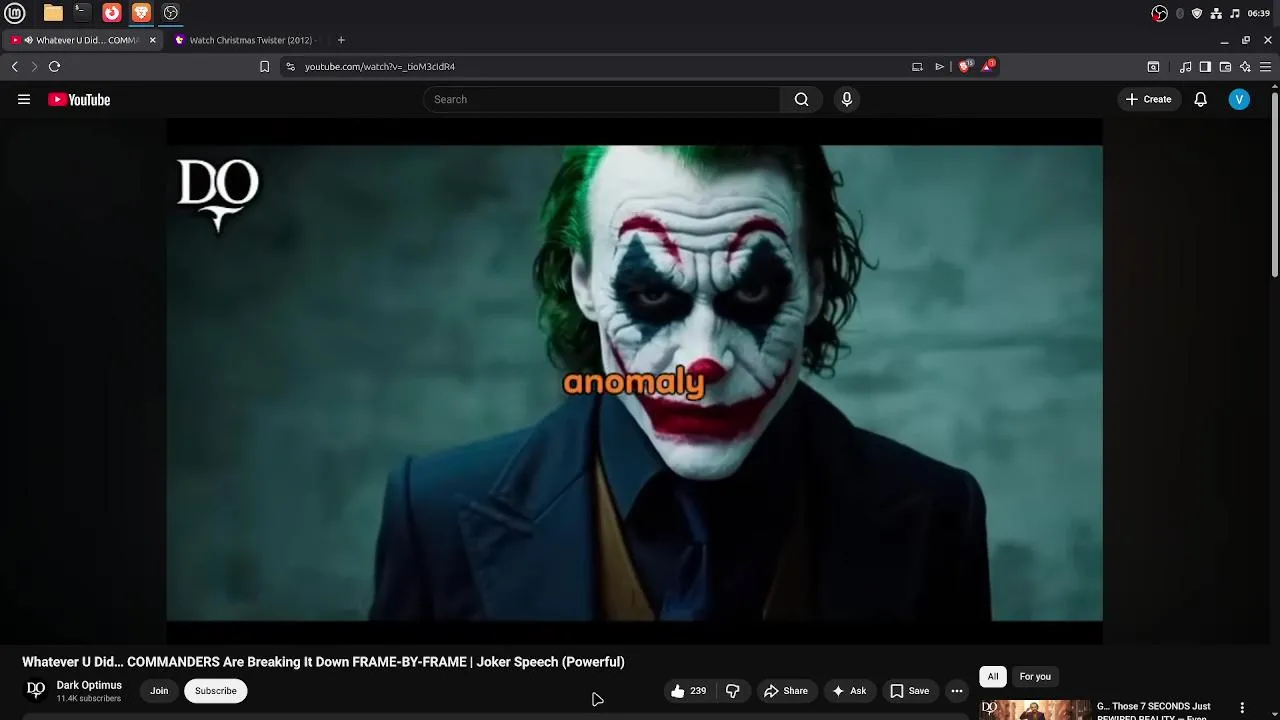Open the Brave browser panel icon
The height and width of the screenshot is (720, 1280).
(141, 13)
